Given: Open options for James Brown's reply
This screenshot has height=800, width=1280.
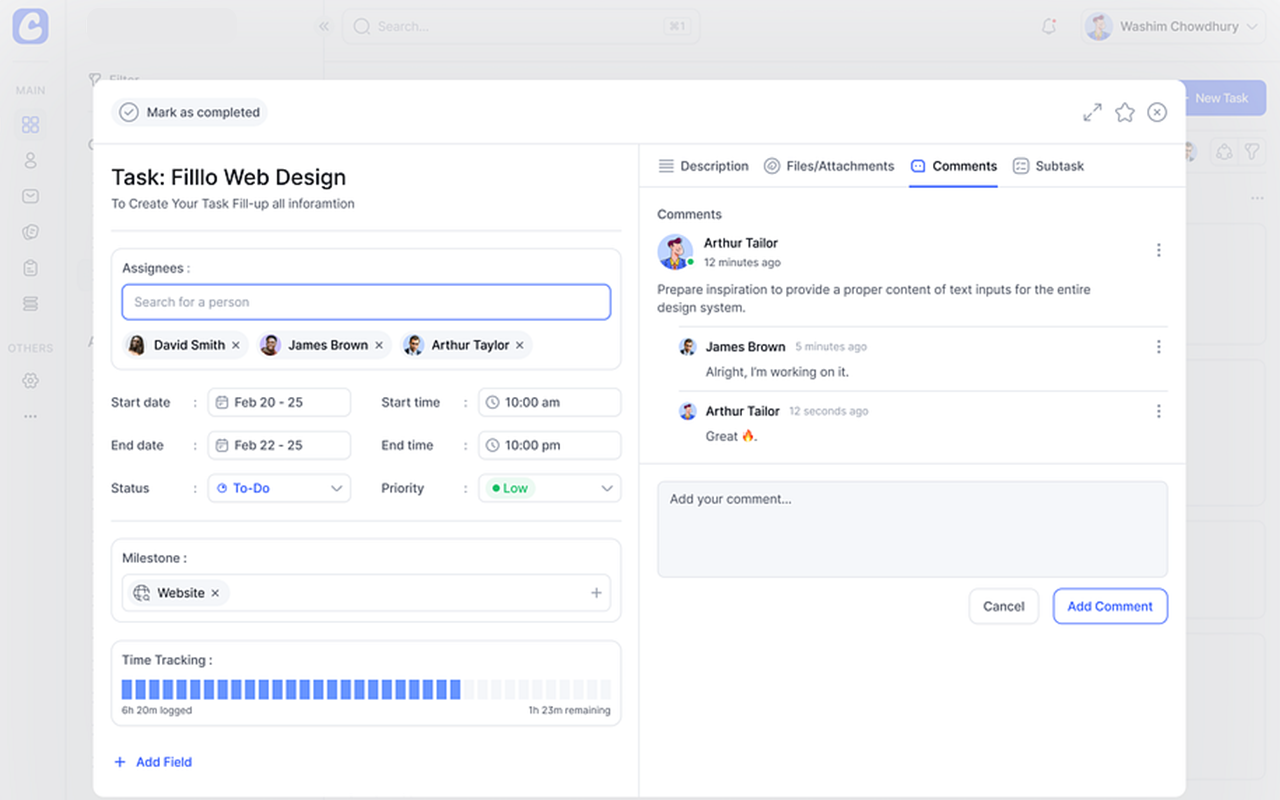Looking at the screenshot, I should click(x=1158, y=347).
